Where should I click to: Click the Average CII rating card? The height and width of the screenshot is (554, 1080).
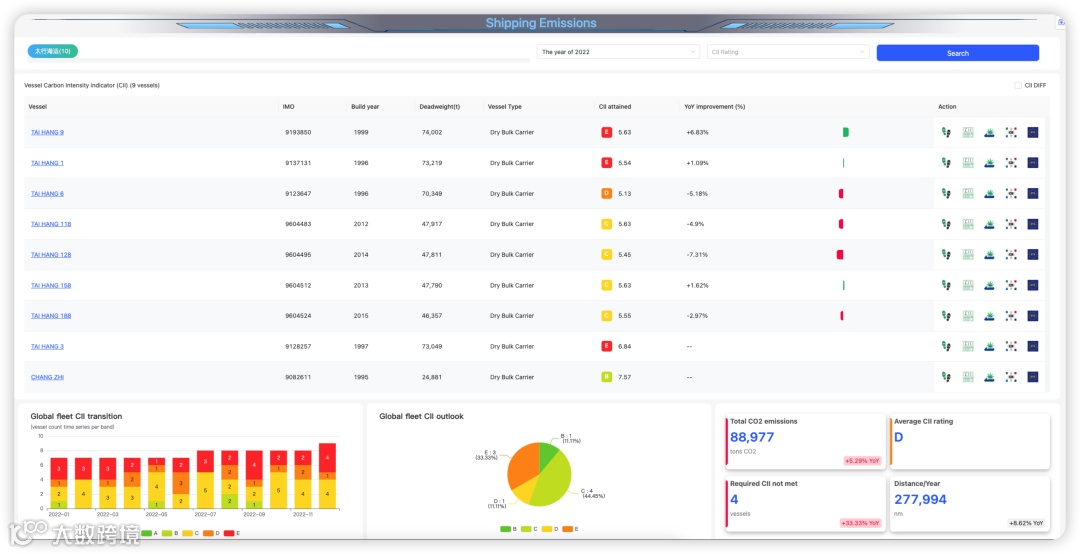click(970, 441)
